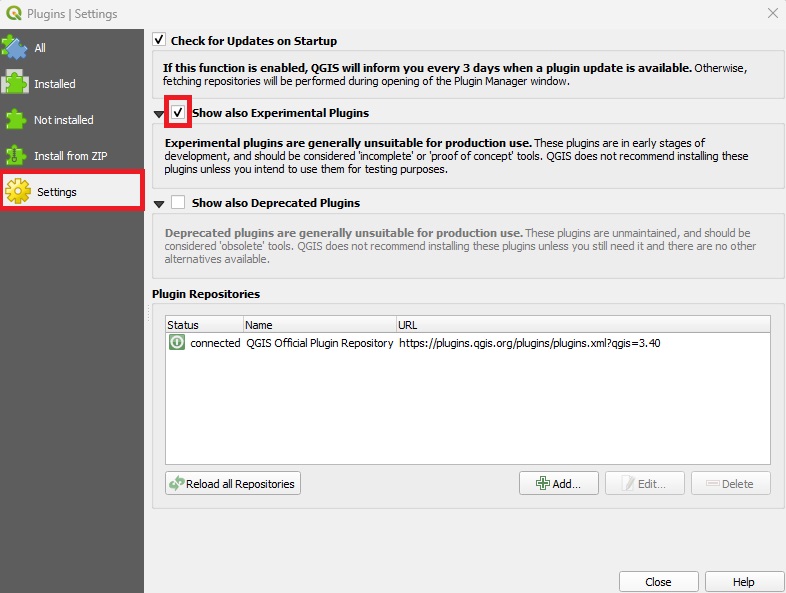Click the Plugin Repositories heading

click(x=206, y=294)
